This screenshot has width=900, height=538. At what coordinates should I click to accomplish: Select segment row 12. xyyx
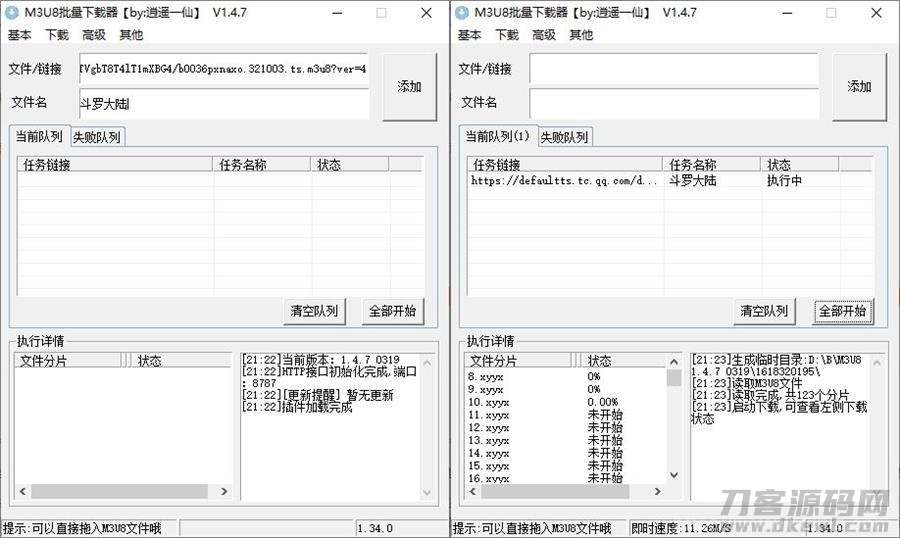coord(488,428)
